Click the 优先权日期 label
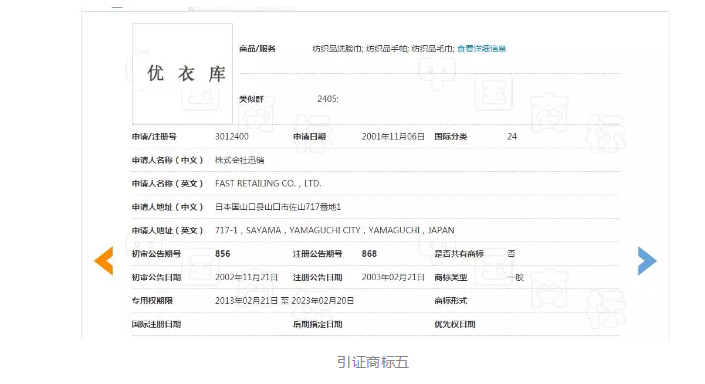The width and height of the screenshot is (705, 384). [x=455, y=324]
